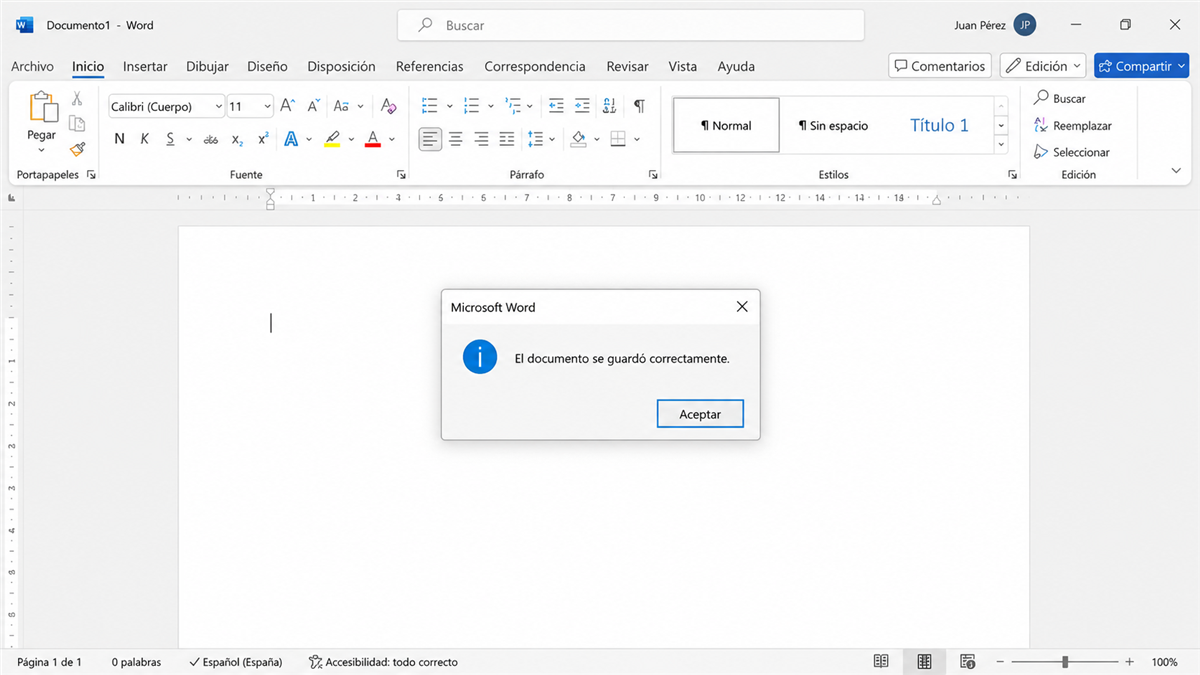Center align the text
The height and width of the screenshot is (675, 1200).
tap(456, 139)
